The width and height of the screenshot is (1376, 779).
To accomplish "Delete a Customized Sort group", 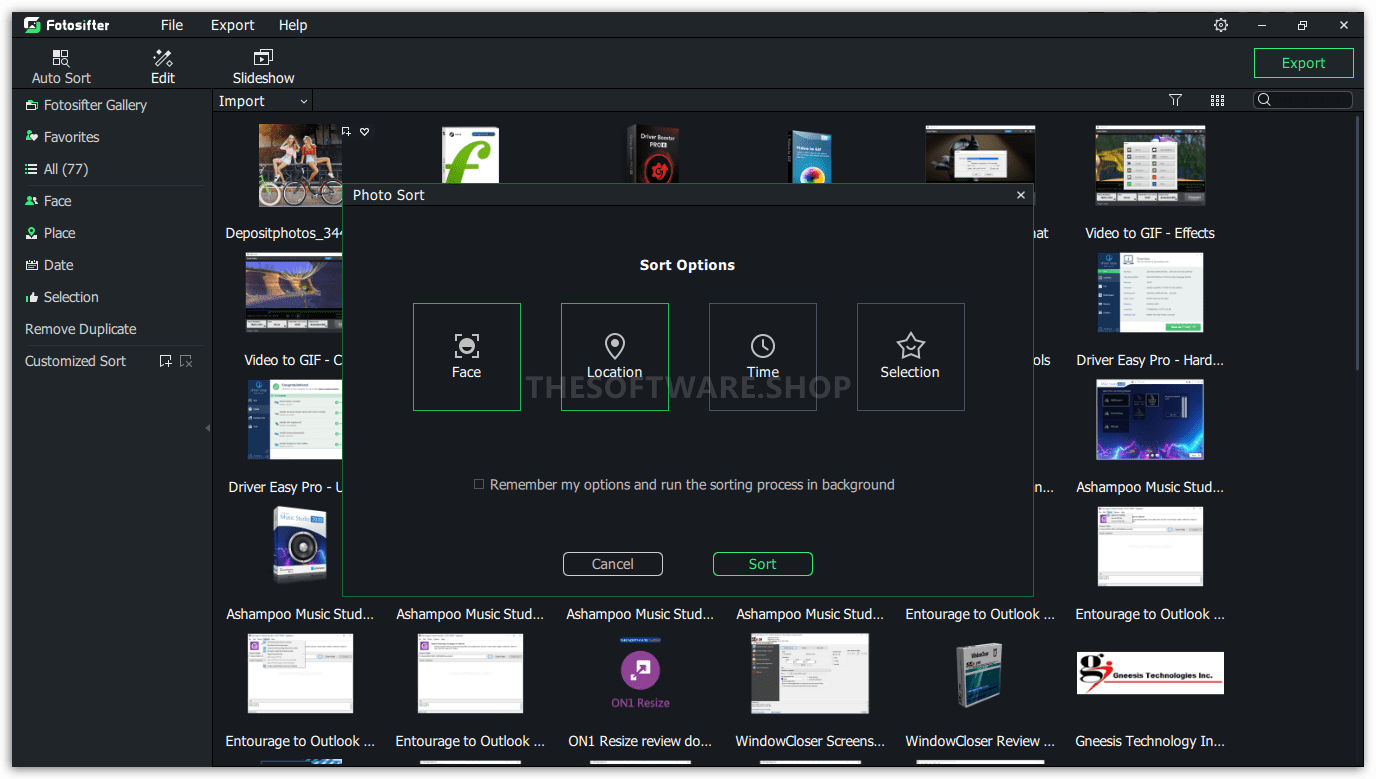I will click(186, 361).
